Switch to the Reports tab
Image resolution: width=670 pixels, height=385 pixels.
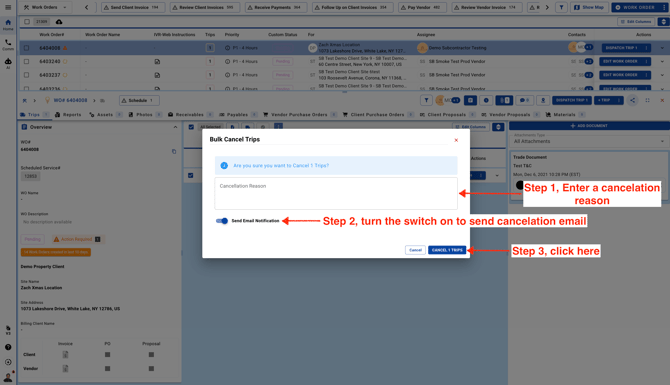pyautogui.click(x=68, y=115)
